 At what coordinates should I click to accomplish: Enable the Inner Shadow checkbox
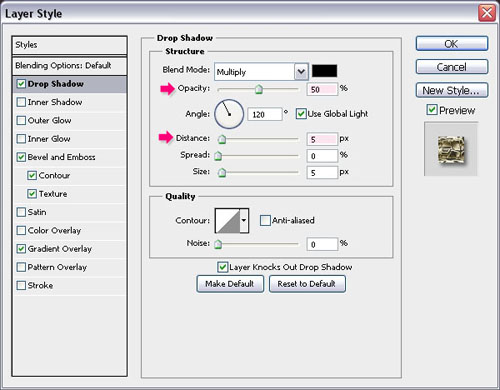pos(21,102)
